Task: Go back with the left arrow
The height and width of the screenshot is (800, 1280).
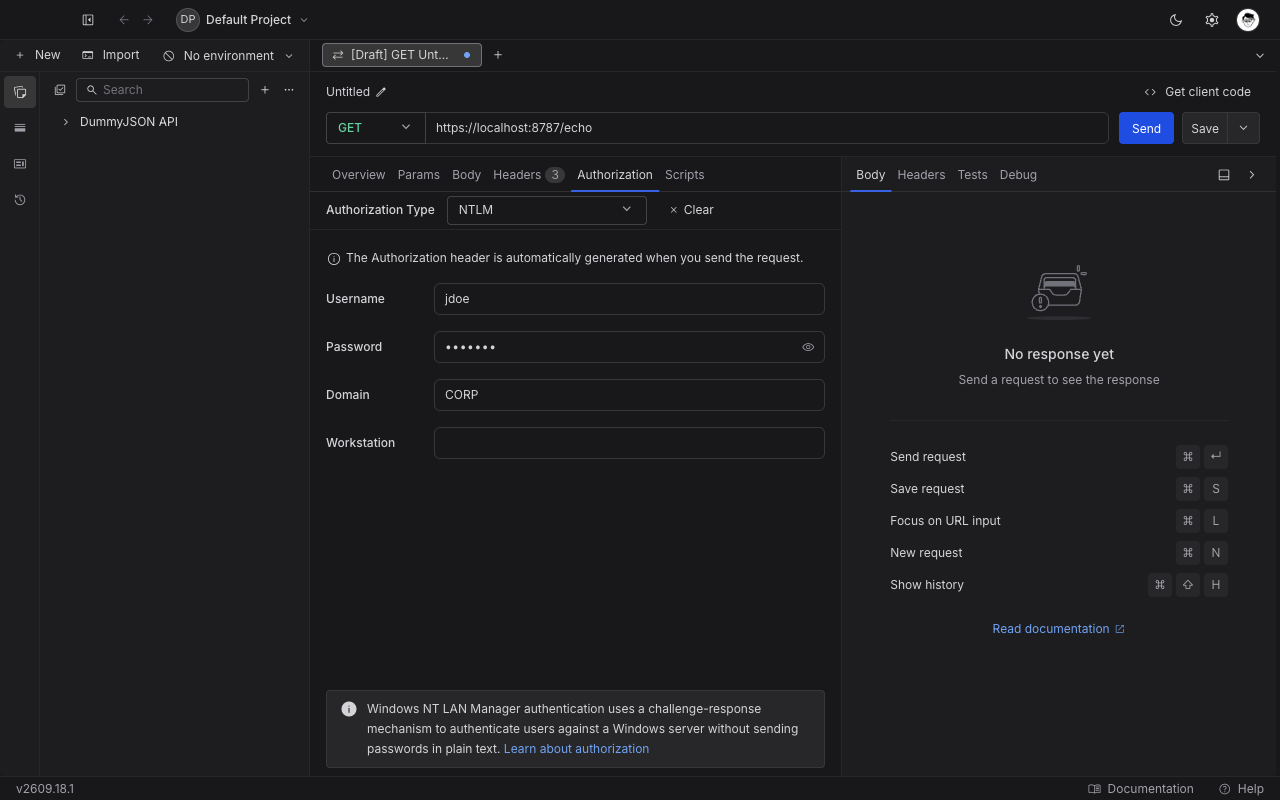Action: point(124,20)
